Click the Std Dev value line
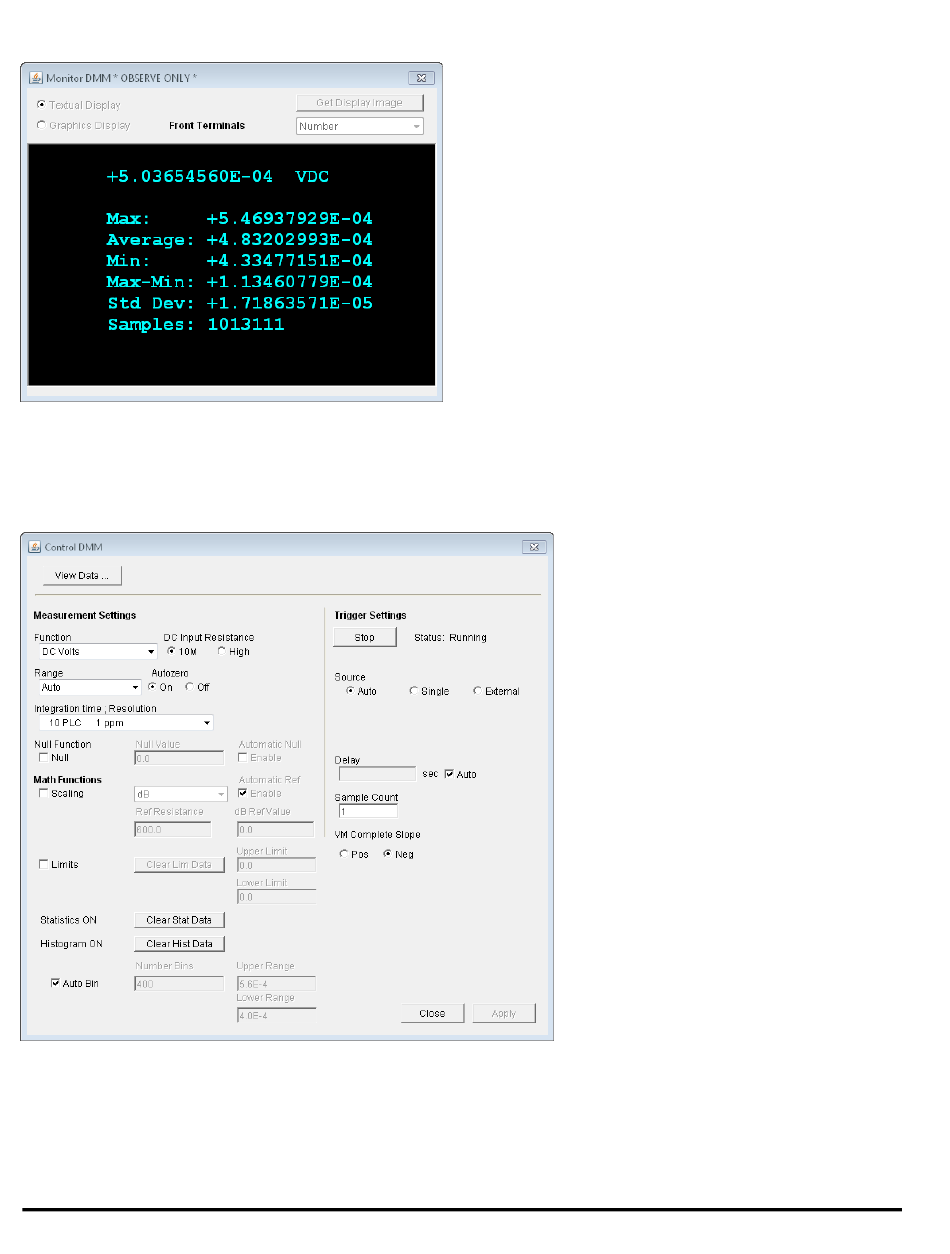 pyautogui.click(x=240, y=303)
